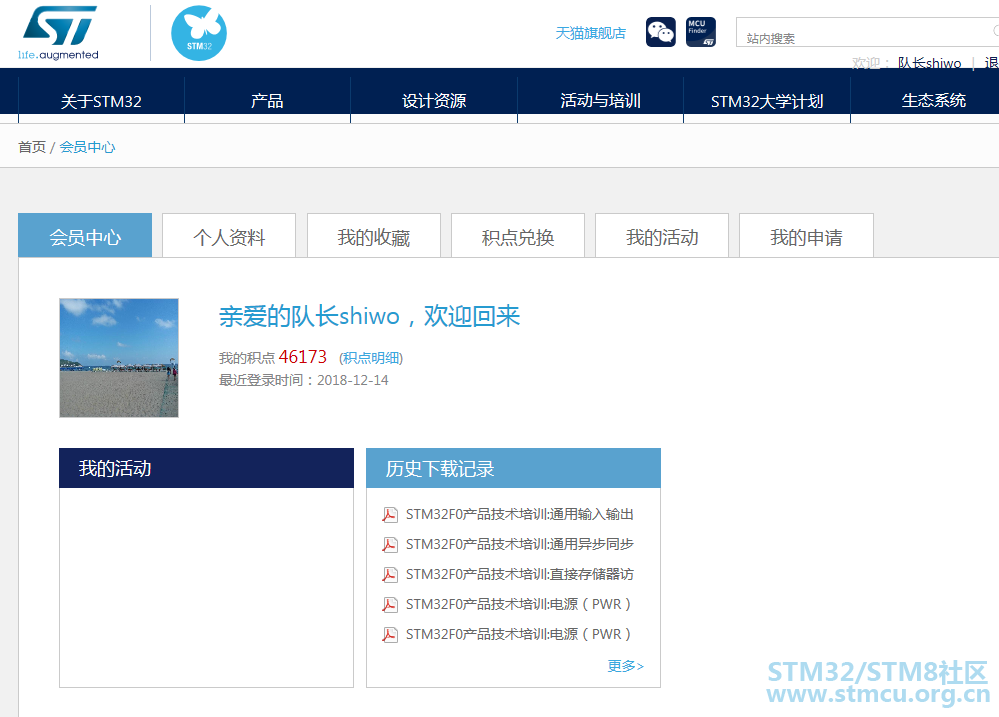This screenshot has width=999, height=717.
Task: Open the fourth listed 电源（PWR）download
Action: [519, 604]
